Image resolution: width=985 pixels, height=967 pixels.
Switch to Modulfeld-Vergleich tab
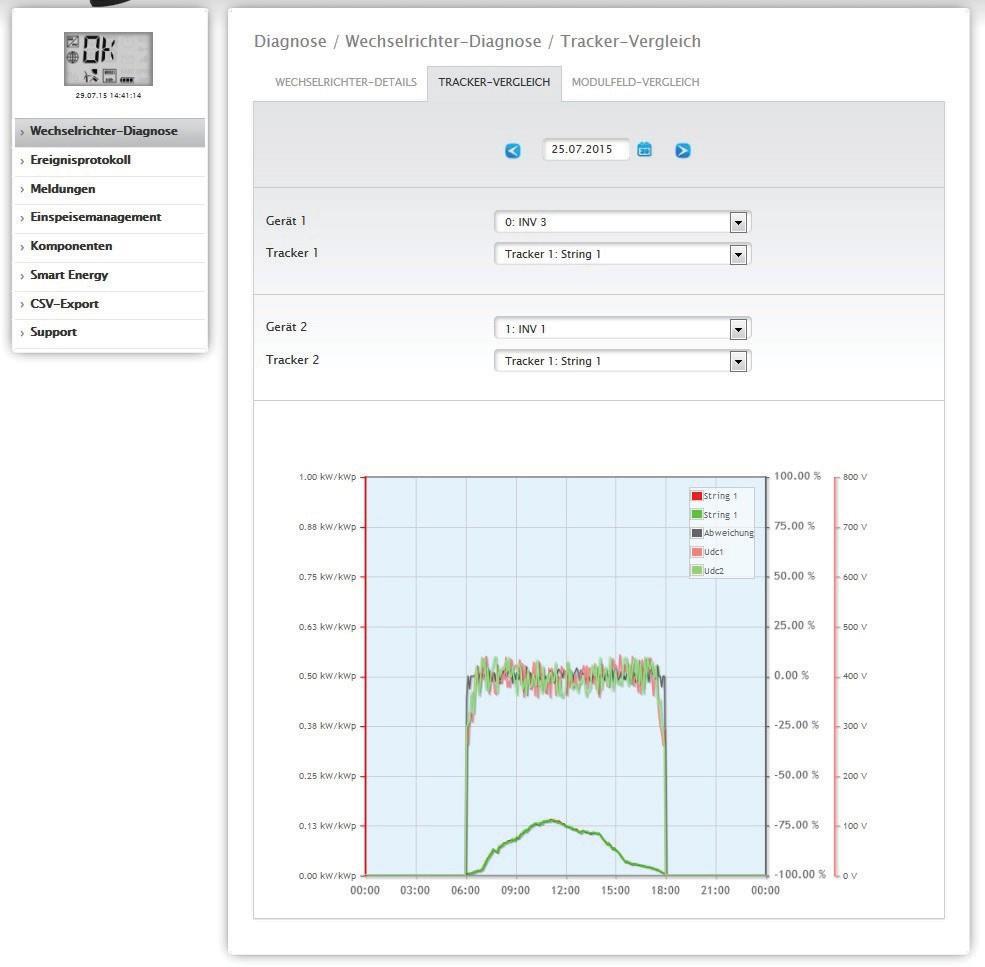[635, 82]
